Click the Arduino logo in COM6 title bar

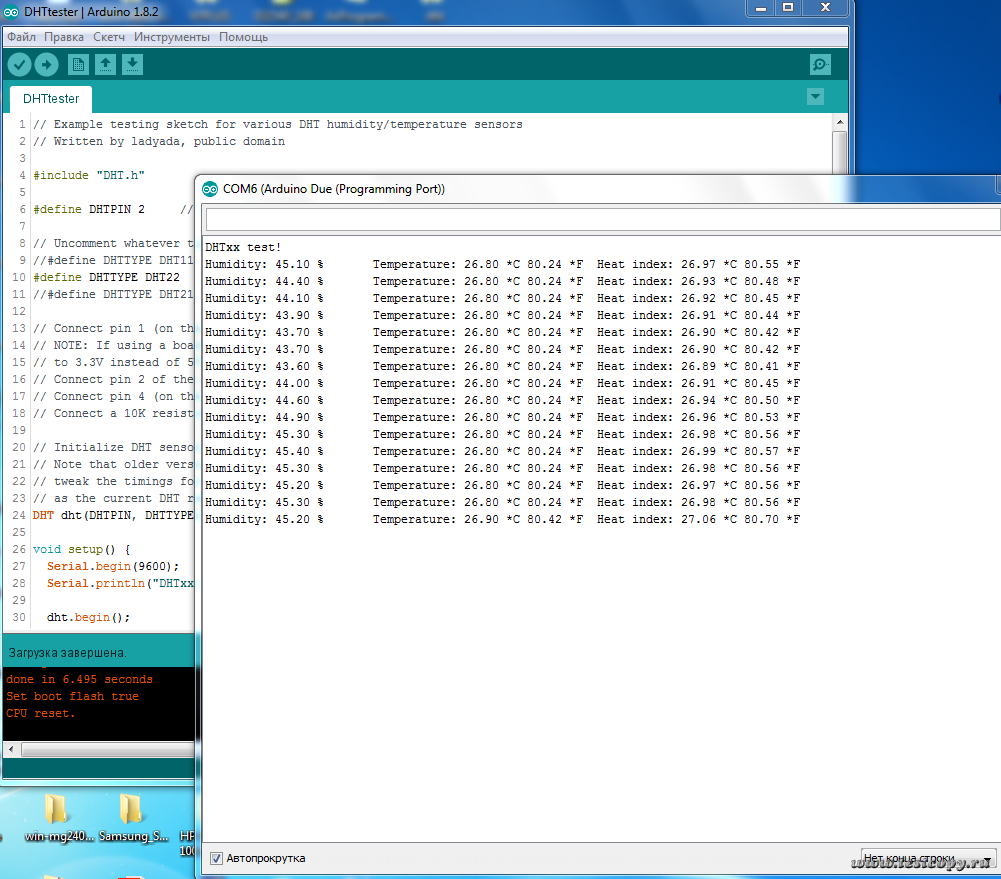pos(210,189)
